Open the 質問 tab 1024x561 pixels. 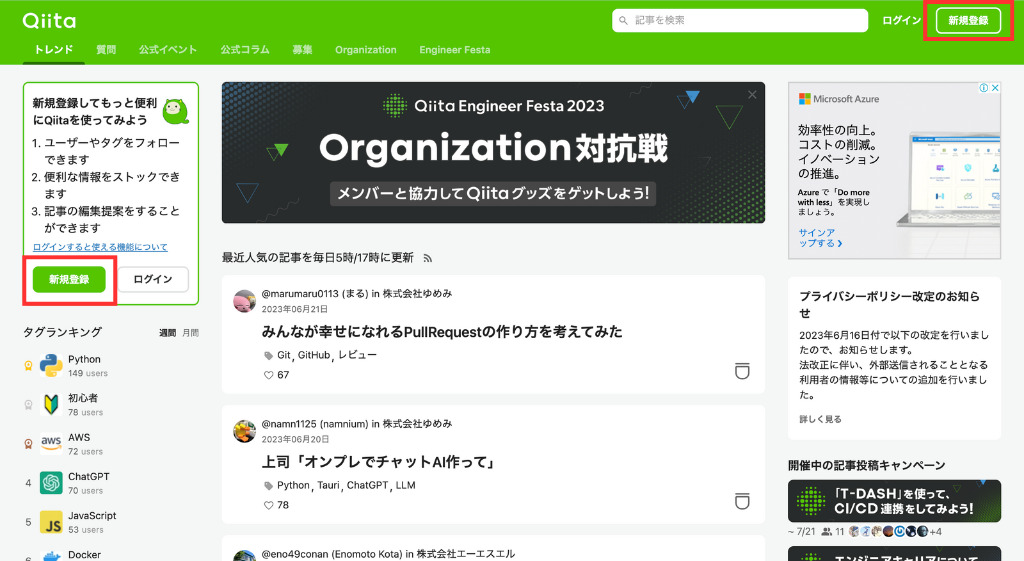point(106,50)
